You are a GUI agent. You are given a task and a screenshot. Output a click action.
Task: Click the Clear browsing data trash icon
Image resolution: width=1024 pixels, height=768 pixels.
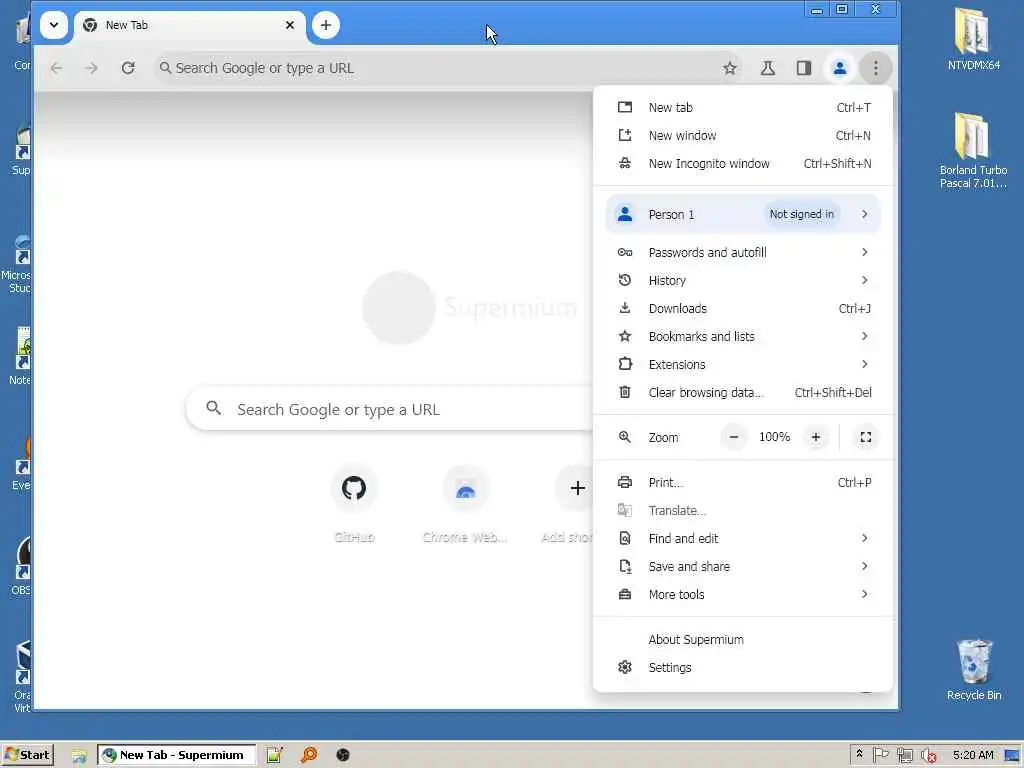pos(625,392)
